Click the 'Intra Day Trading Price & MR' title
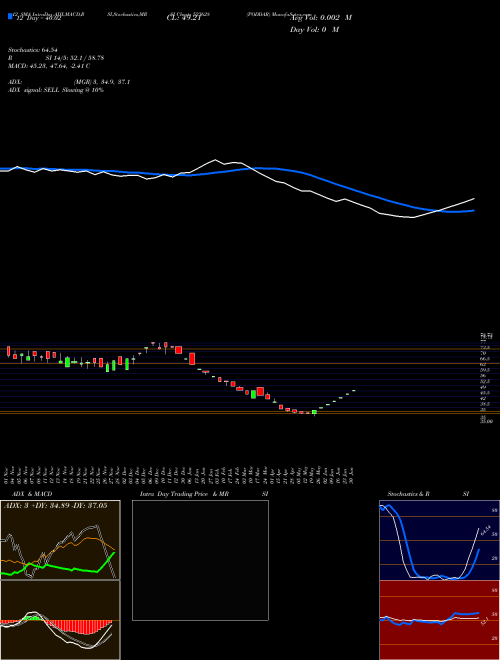 pos(184,494)
